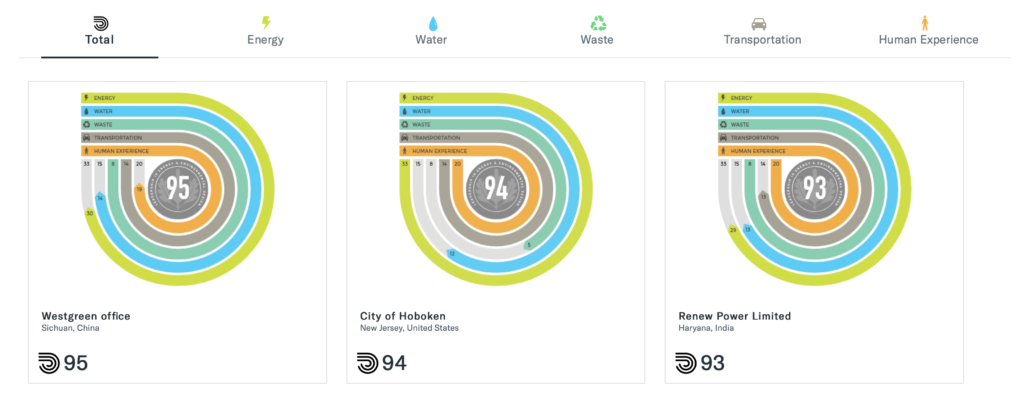The height and width of the screenshot is (397, 1024).
Task: Select the Waste tab label
Action: pos(597,40)
